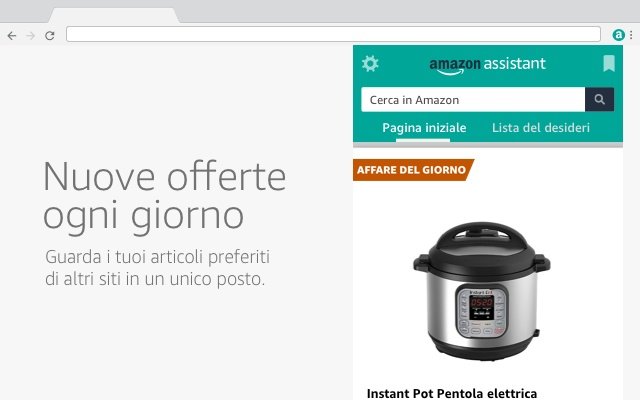Click the bookmark ribbon icon in assistant header
The width and height of the screenshot is (640, 400).
pyautogui.click(x=609, y=63)
